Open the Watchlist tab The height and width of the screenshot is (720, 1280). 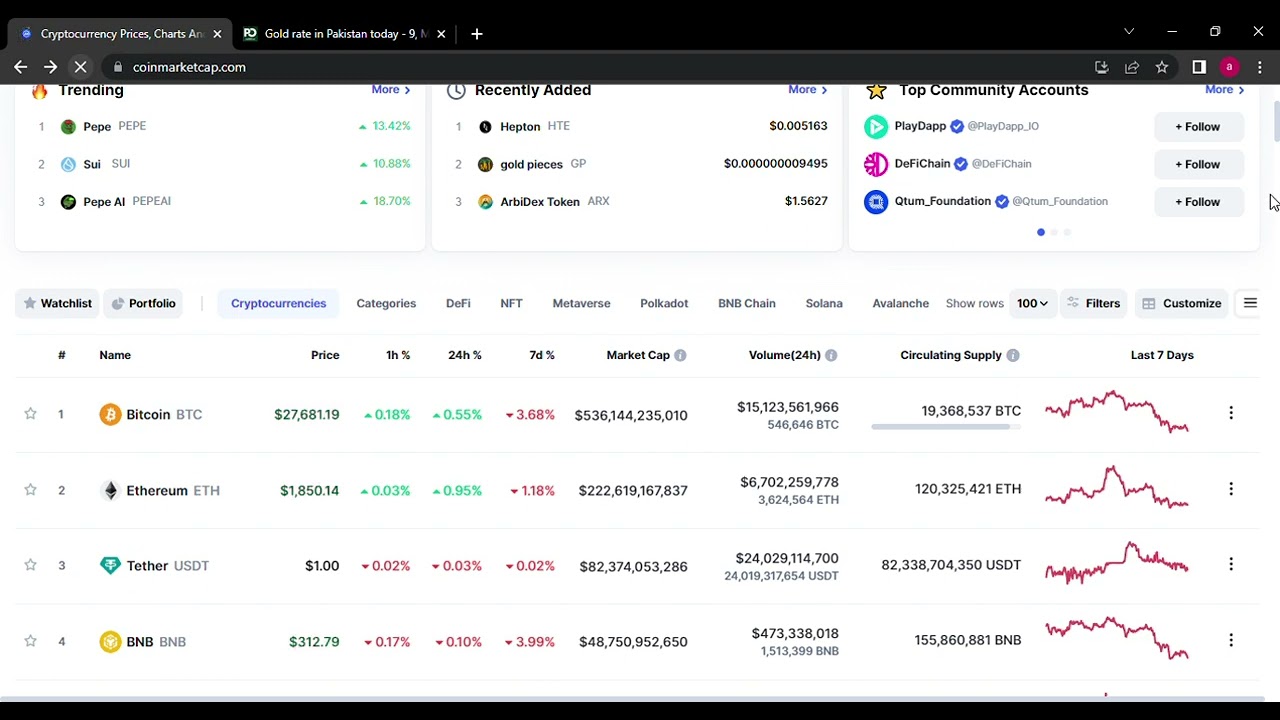[57, 303]
